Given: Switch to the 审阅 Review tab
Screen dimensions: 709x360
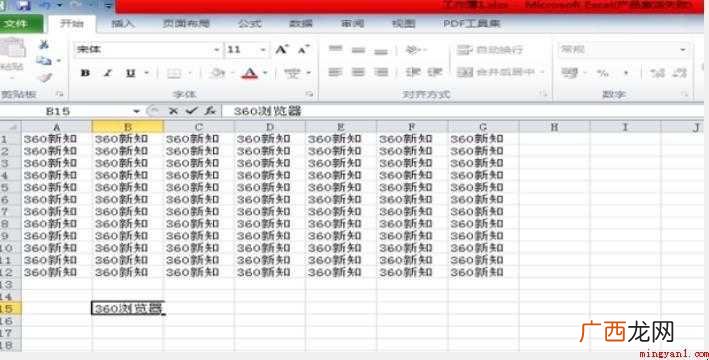Looking at the screenshot, I should click(x=352, y=24).
